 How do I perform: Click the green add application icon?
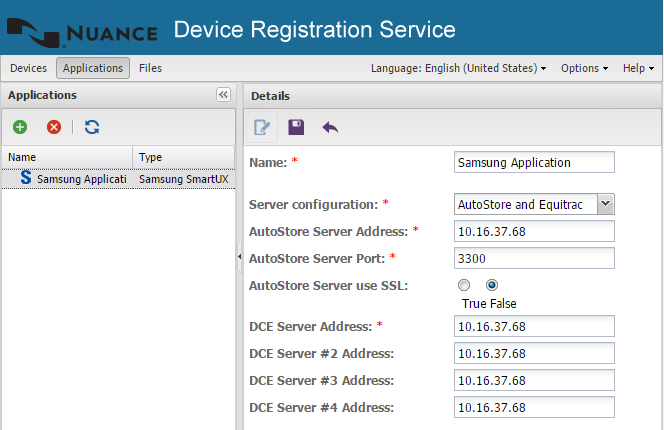20,127
